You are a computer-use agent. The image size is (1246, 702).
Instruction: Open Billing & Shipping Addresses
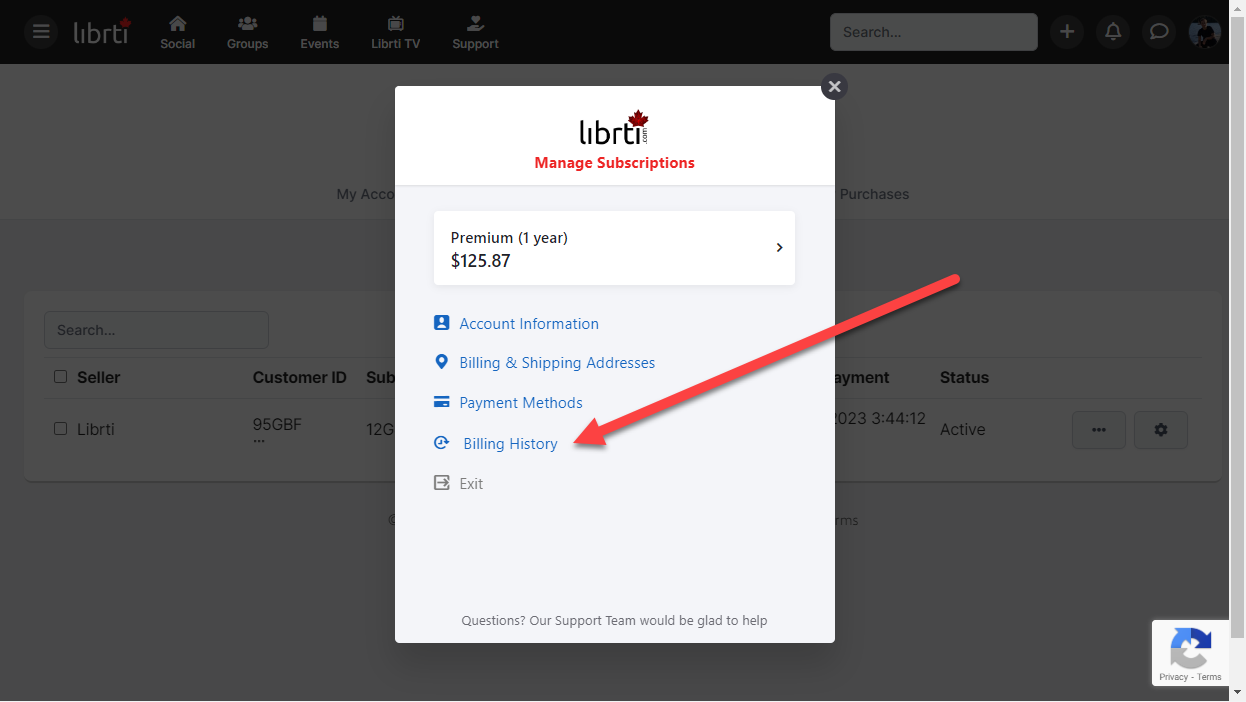click(557, 363)
